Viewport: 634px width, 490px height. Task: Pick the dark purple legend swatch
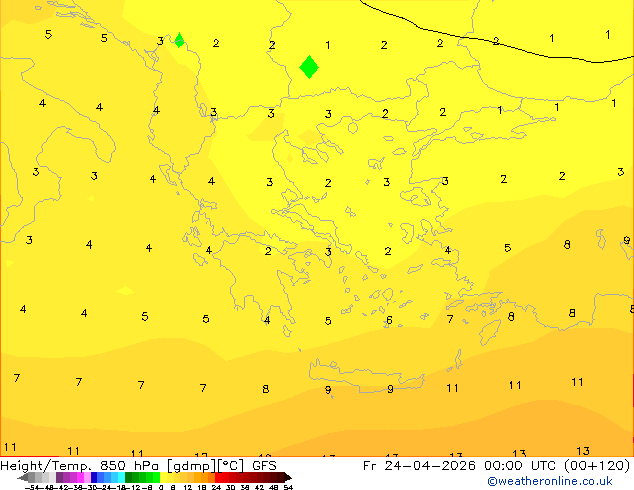click(x=59, y=477)
